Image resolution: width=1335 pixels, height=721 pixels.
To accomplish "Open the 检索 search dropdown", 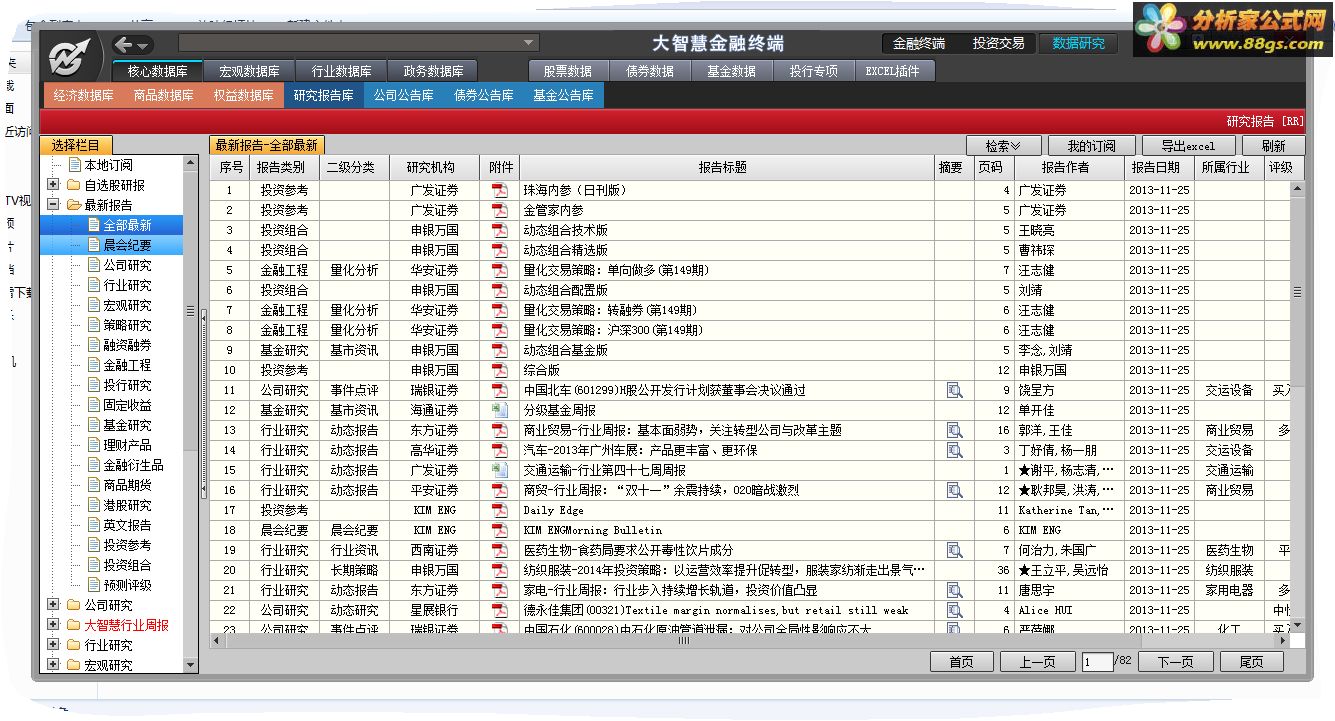I will 1004,146.
